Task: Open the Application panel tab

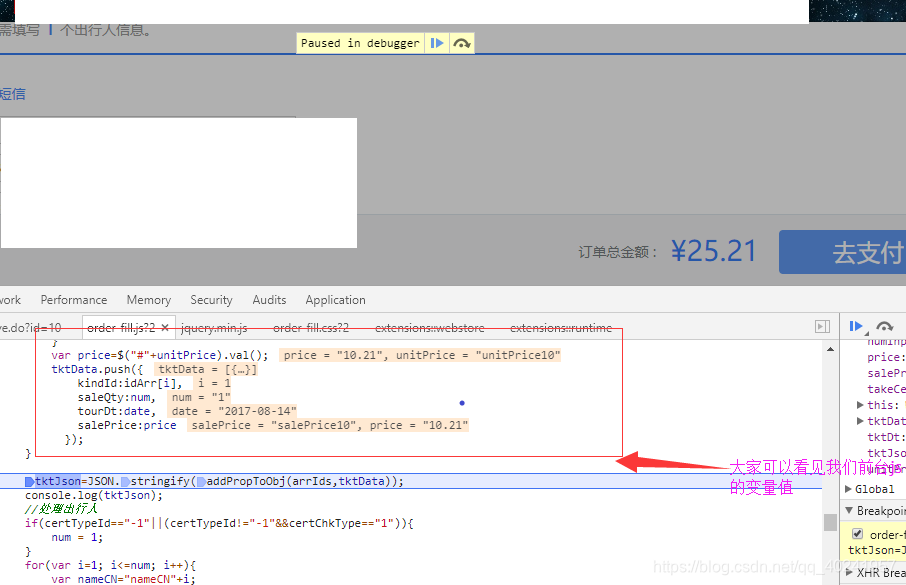Action: coord(336,300)
